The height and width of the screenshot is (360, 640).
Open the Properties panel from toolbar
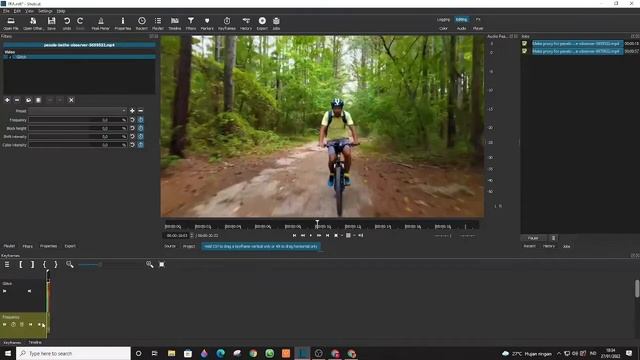coord(122,23)
